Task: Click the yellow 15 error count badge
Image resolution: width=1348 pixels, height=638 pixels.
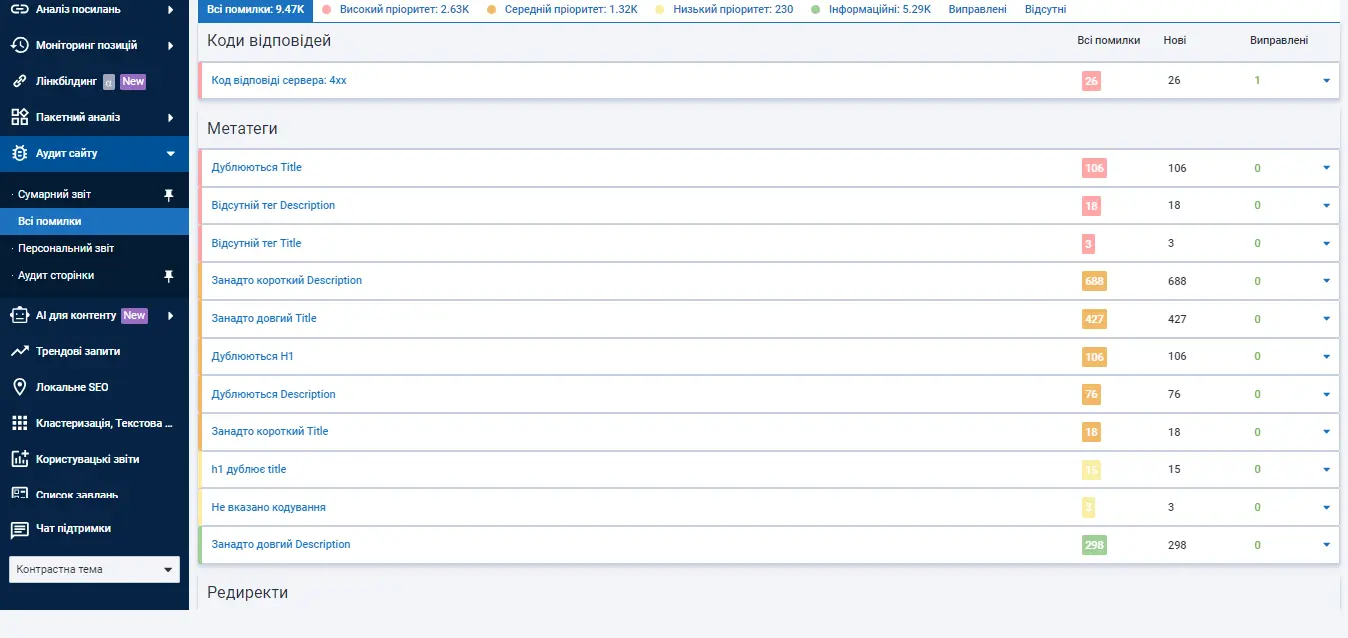Action: tap(1091, 469)
